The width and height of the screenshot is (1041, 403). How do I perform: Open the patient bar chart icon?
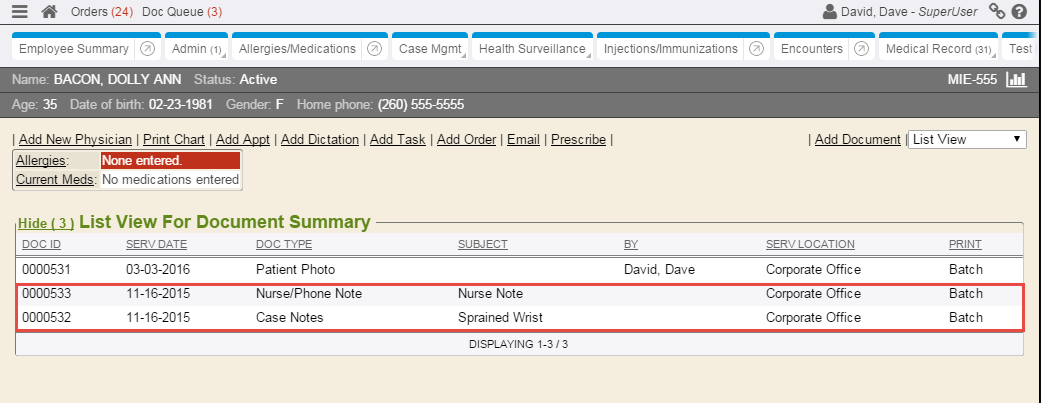(x=1016, y=80)
